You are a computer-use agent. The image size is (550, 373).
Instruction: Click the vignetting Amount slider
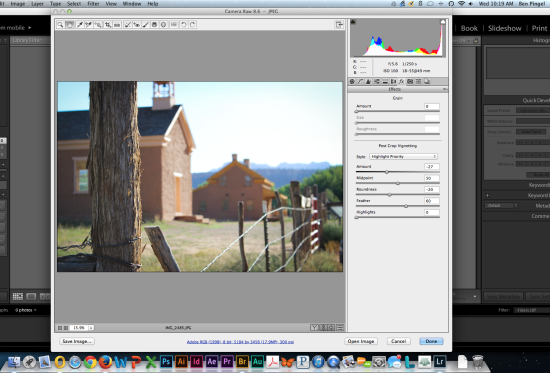click(x=398, y=172)
